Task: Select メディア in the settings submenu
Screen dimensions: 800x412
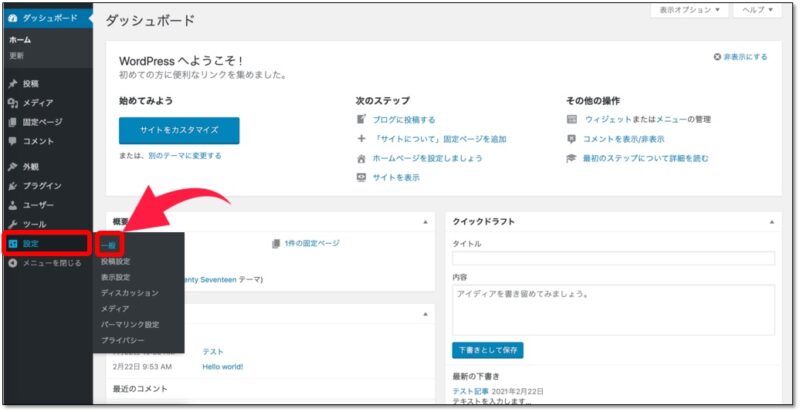Action: click(x=115, y=308)
